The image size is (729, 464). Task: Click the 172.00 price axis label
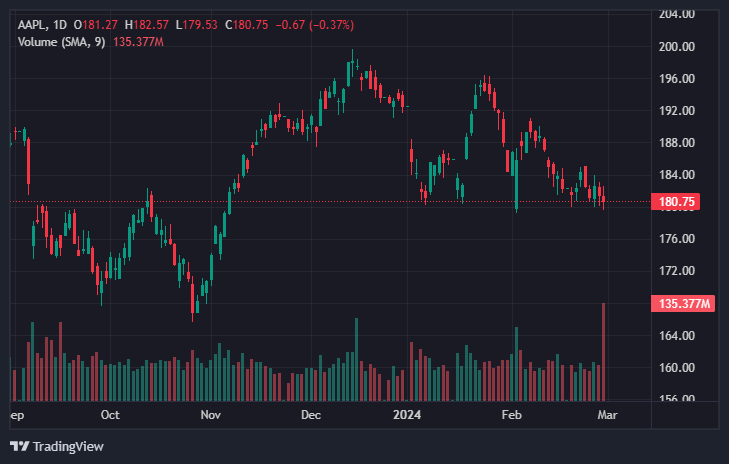[676, 271]
